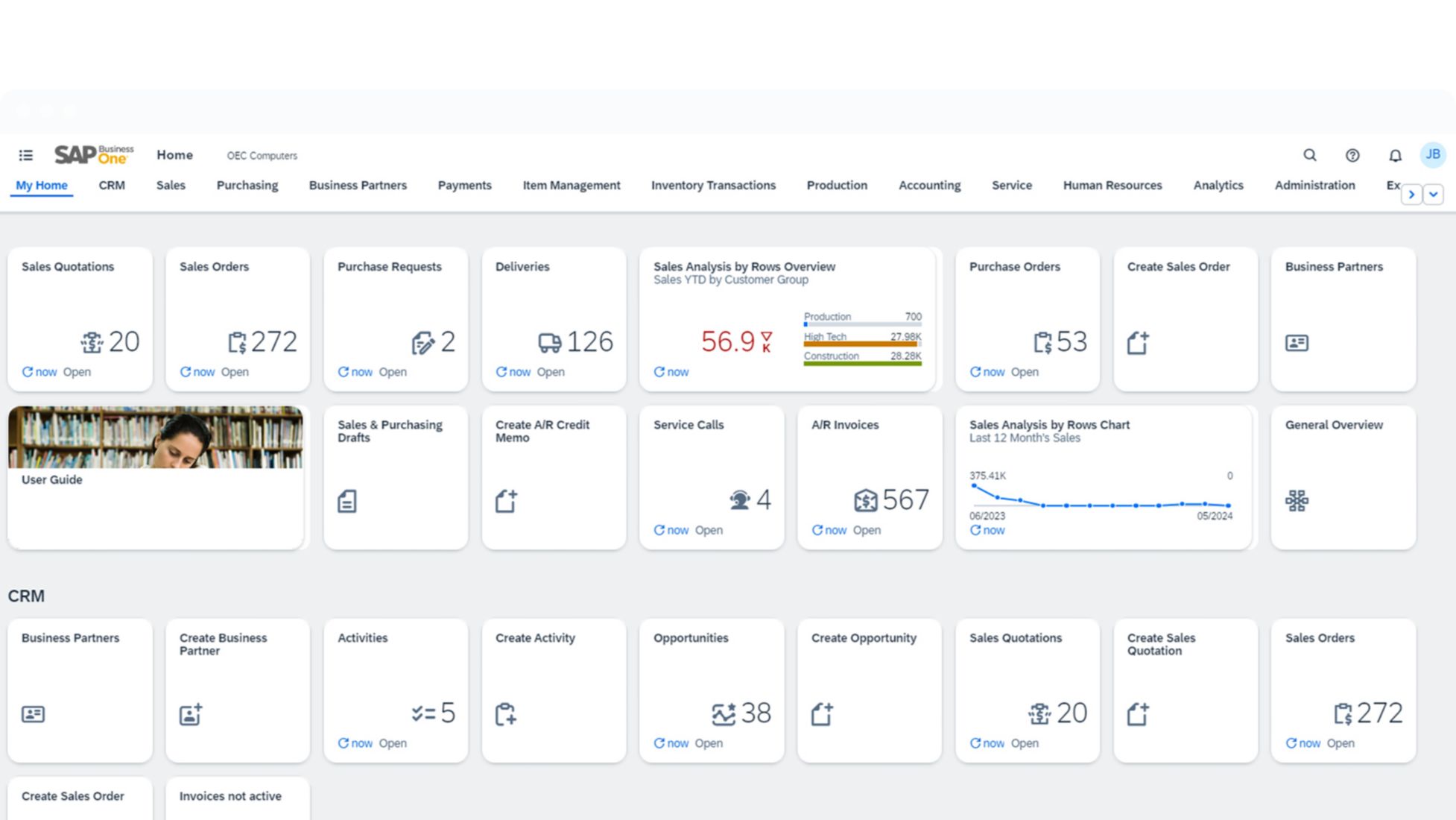Click Create Business Partner icon
Image resolution: width=1456 pixels, height=820 pixels.
(x=191, y=714)
